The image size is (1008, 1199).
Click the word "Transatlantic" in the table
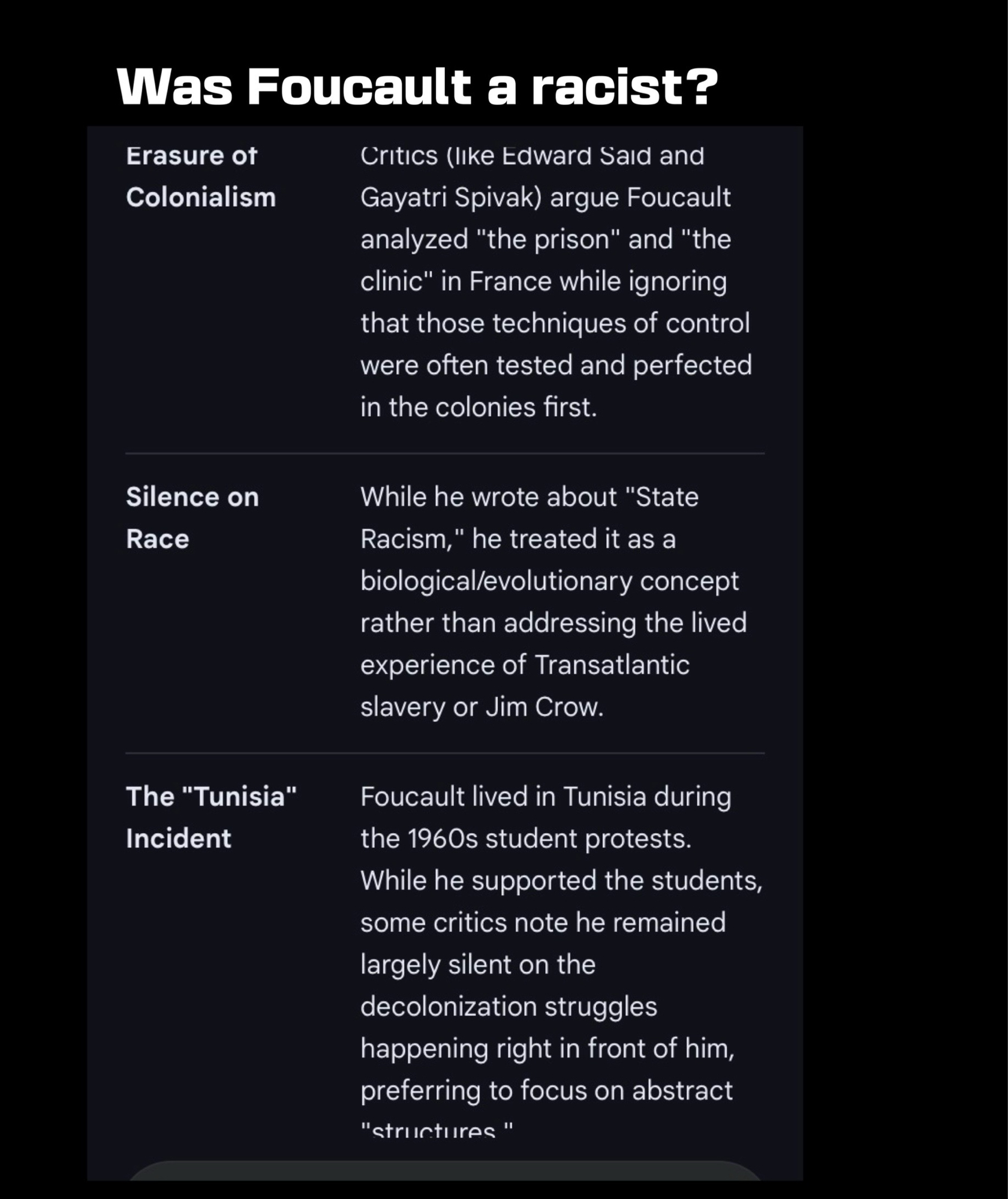click(612, 665)
